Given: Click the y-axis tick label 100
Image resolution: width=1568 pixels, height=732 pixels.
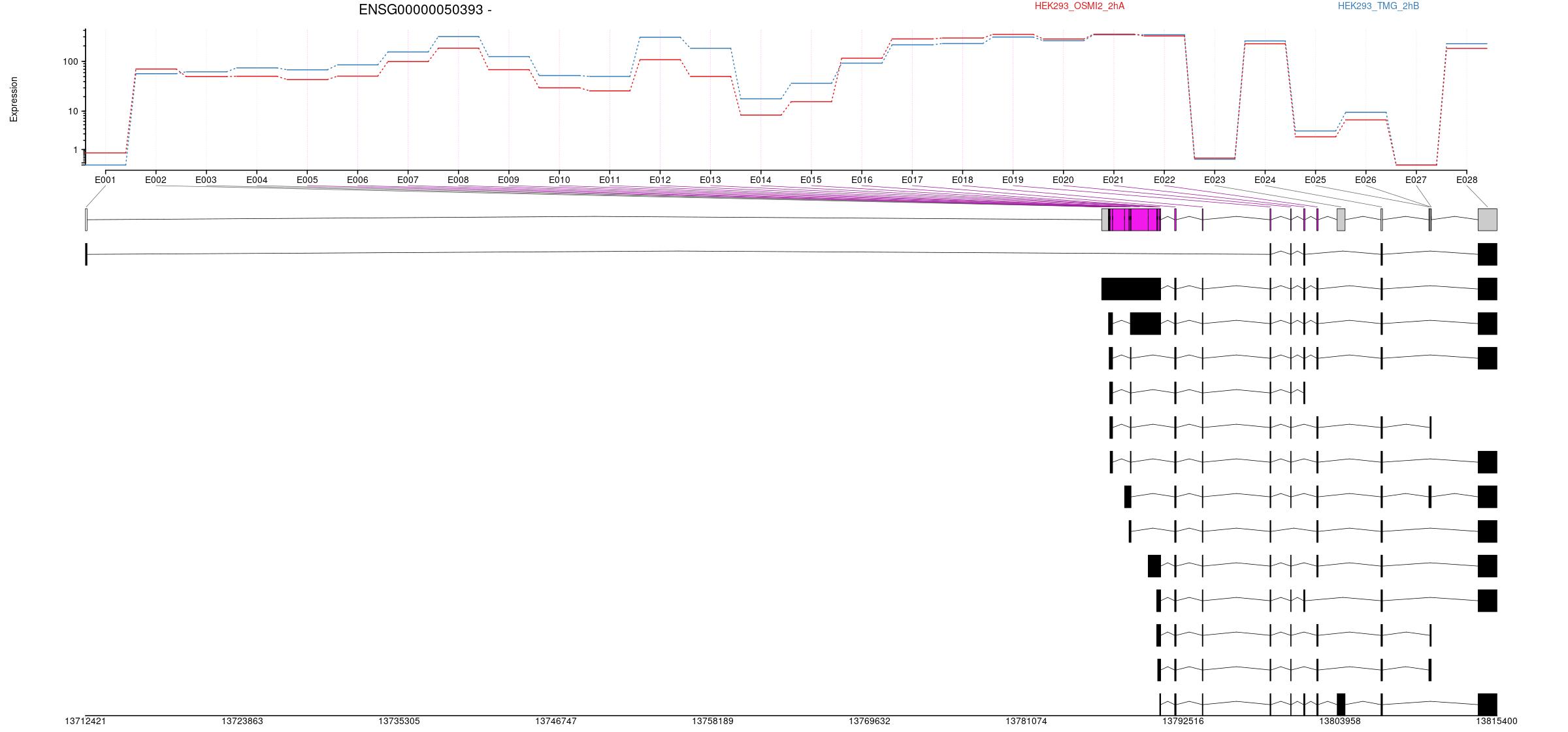Looking at the screenshot, I should coord(70,62).
